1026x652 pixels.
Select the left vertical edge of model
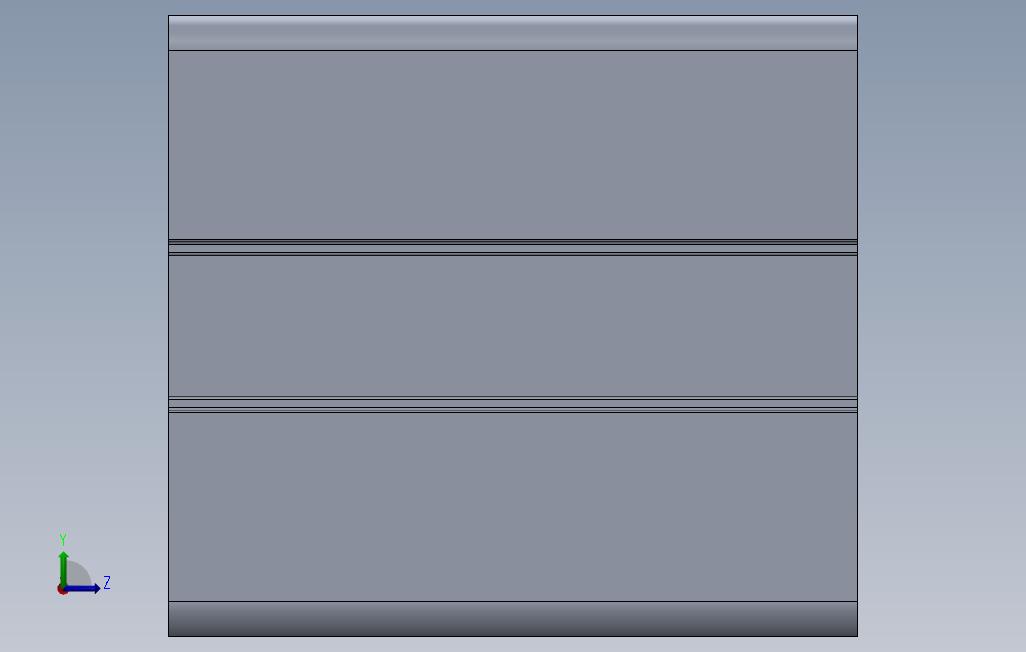click(x=169, y=326)
